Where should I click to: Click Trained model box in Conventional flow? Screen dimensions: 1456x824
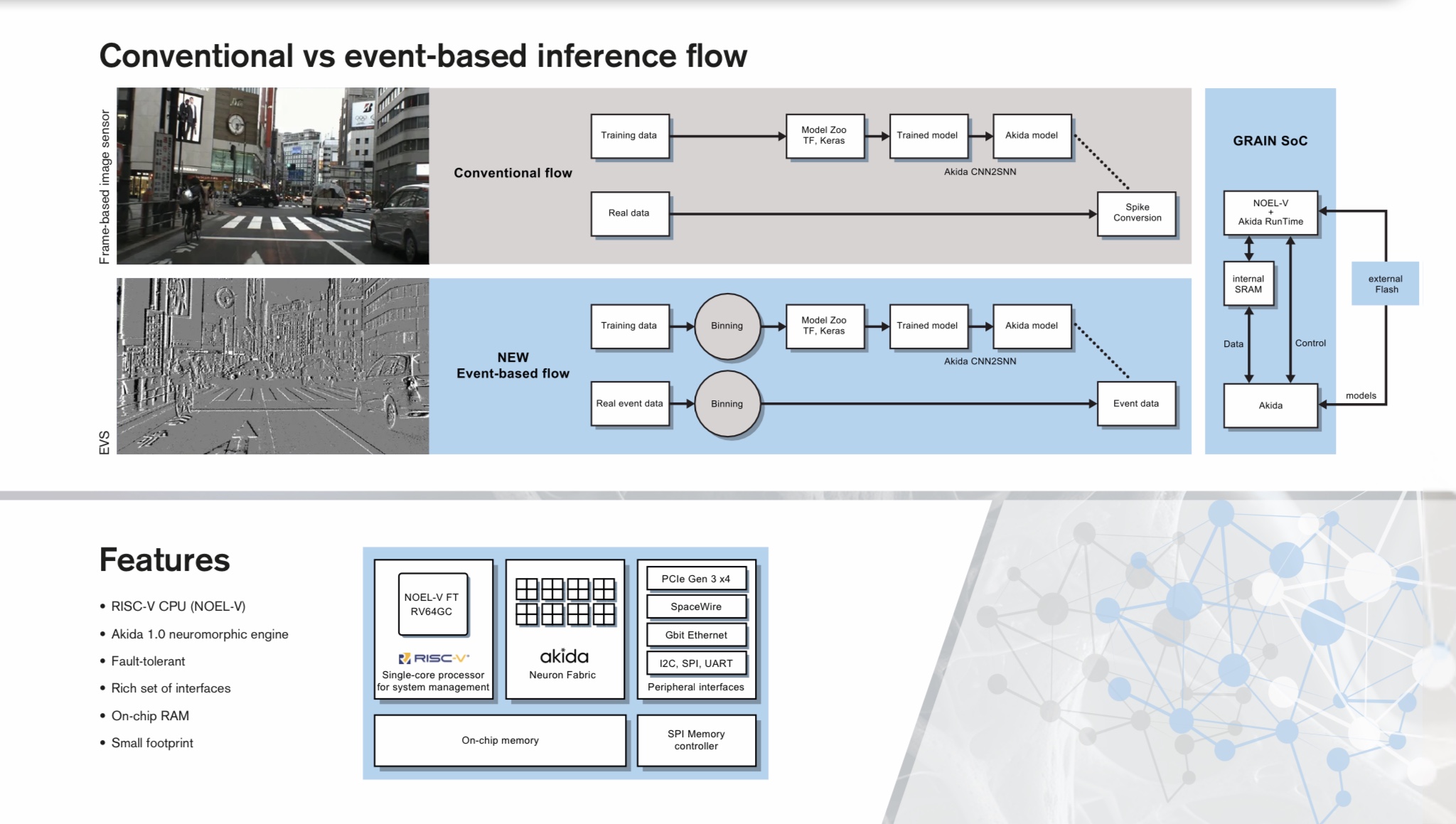tap(928, 136)
